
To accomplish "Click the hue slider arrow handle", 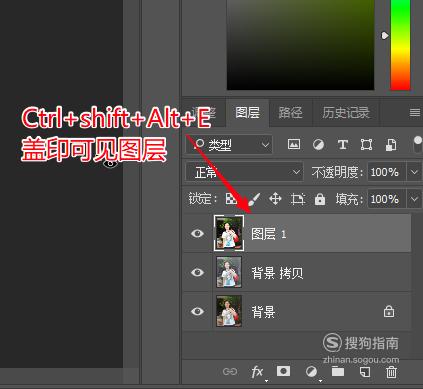I will (x=385, y=35).
